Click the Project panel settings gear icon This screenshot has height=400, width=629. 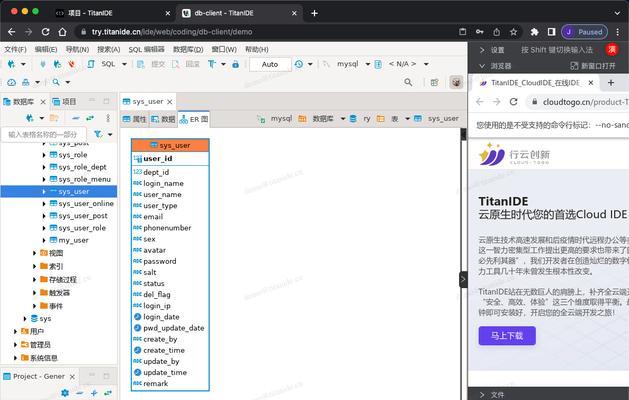click(65, 393)
